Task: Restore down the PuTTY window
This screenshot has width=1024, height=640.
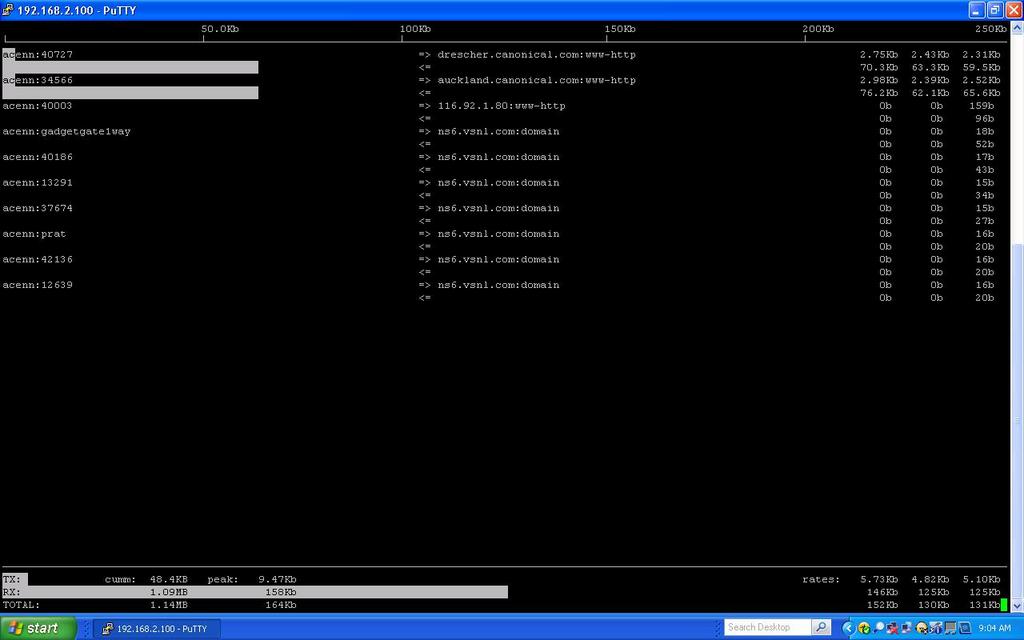Action: 994,10
